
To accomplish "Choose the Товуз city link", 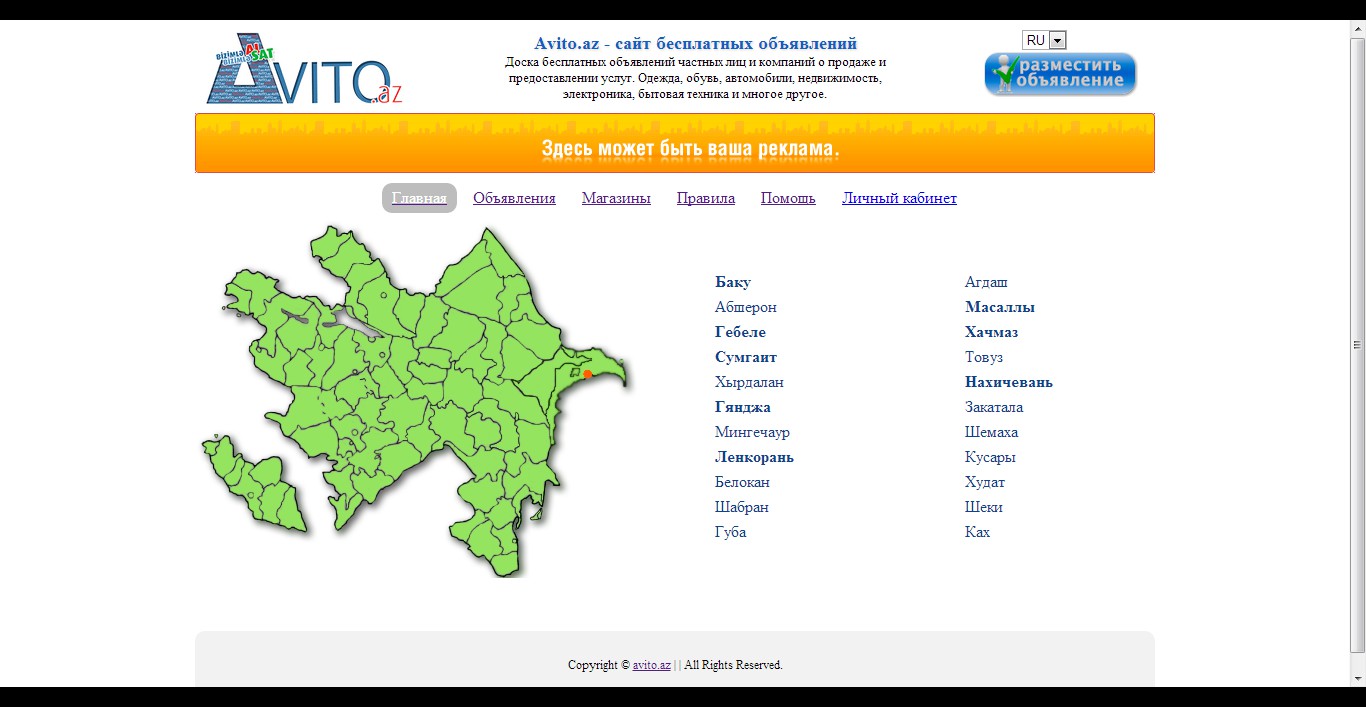I will tap(984, 357).
